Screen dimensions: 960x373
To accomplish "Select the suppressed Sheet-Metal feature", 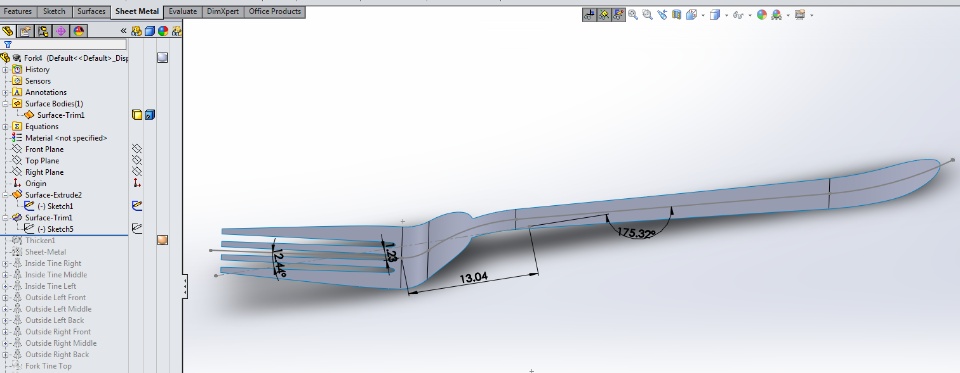I will 45,252.
